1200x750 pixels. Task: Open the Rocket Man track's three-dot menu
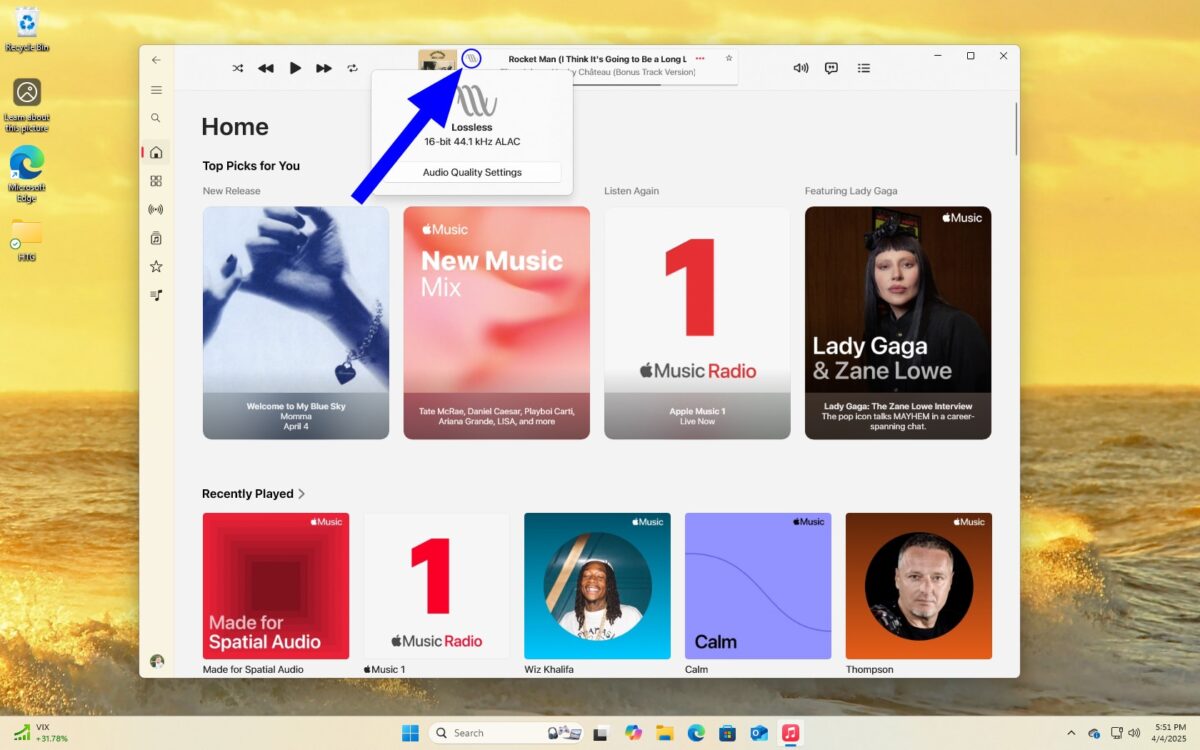700,59
